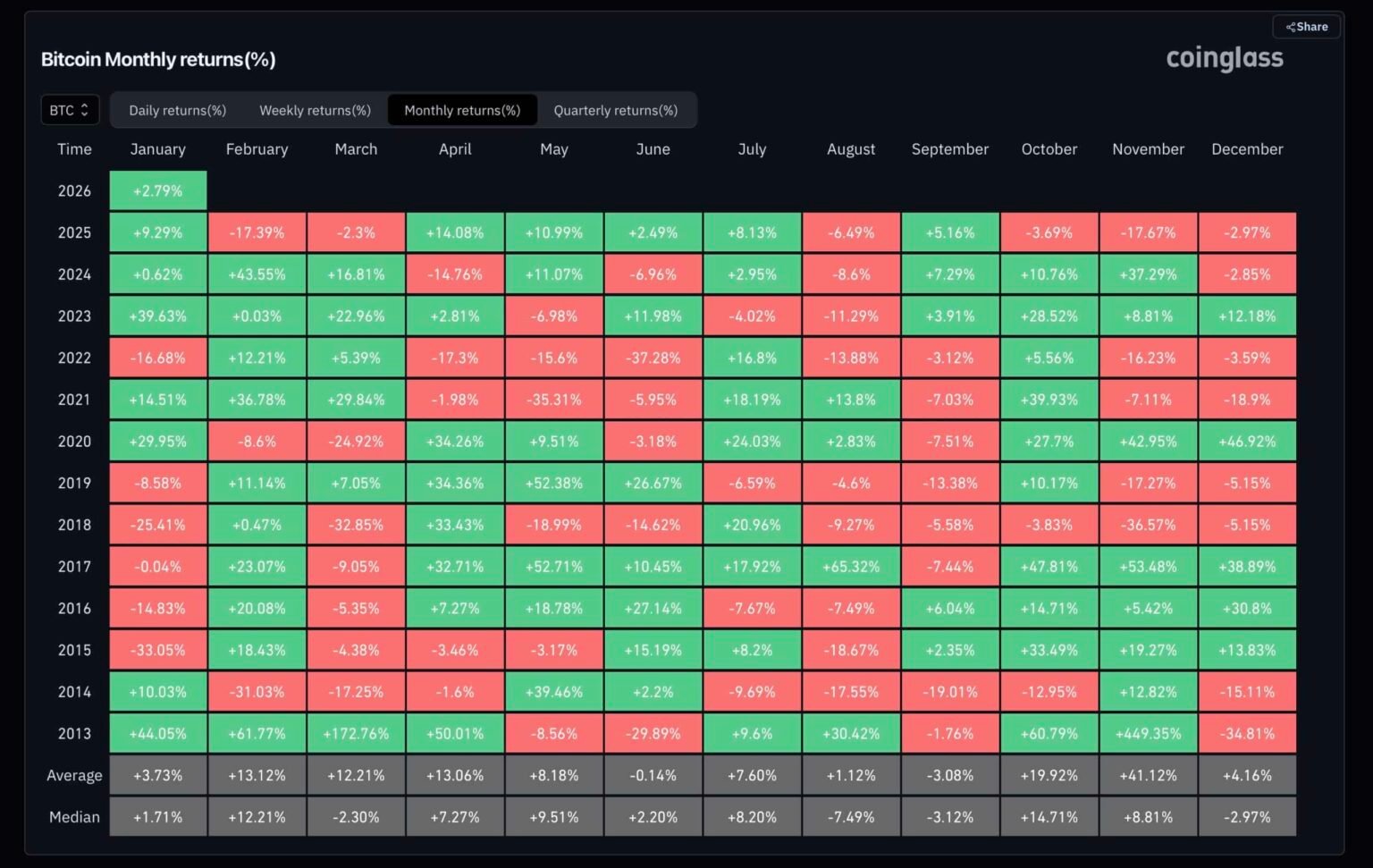Select the Median row label

point(74,816)
